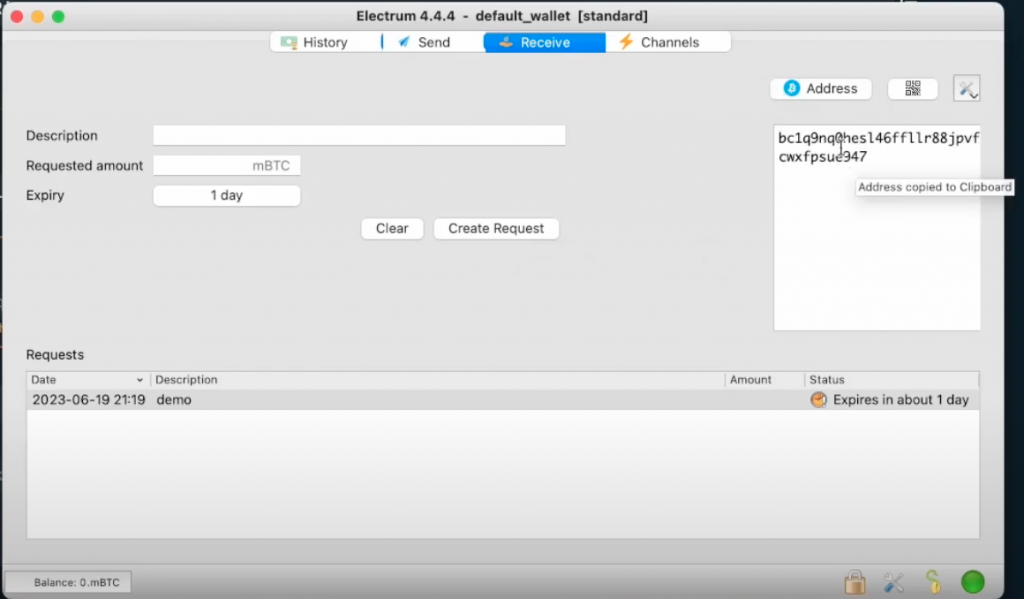The image size is (1024, 599).
Task: Sort requests by Date column
Action: (x=88, y=380)
